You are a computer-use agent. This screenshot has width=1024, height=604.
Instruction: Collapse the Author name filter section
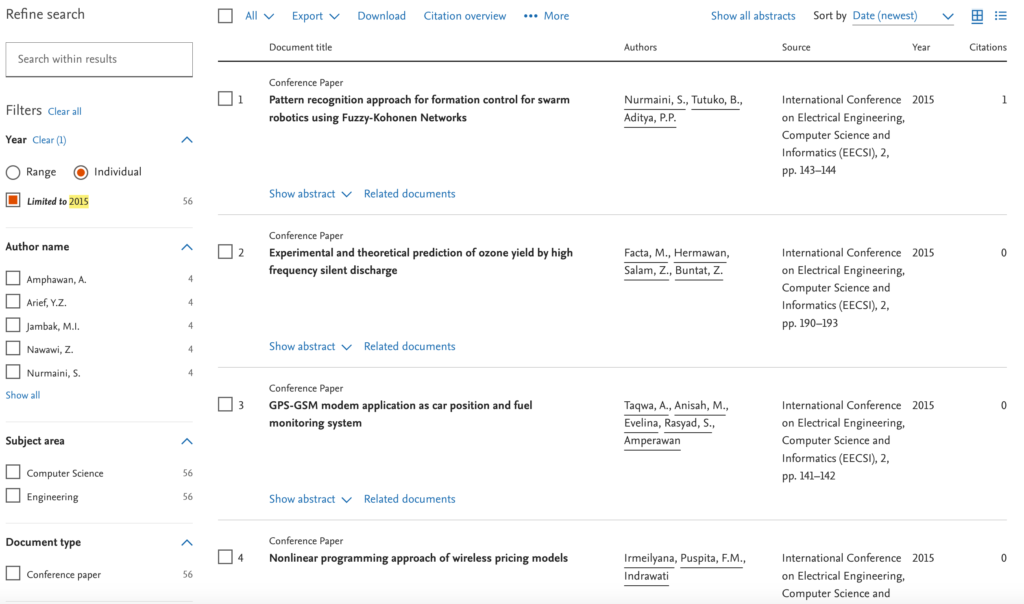coord(186,247)
